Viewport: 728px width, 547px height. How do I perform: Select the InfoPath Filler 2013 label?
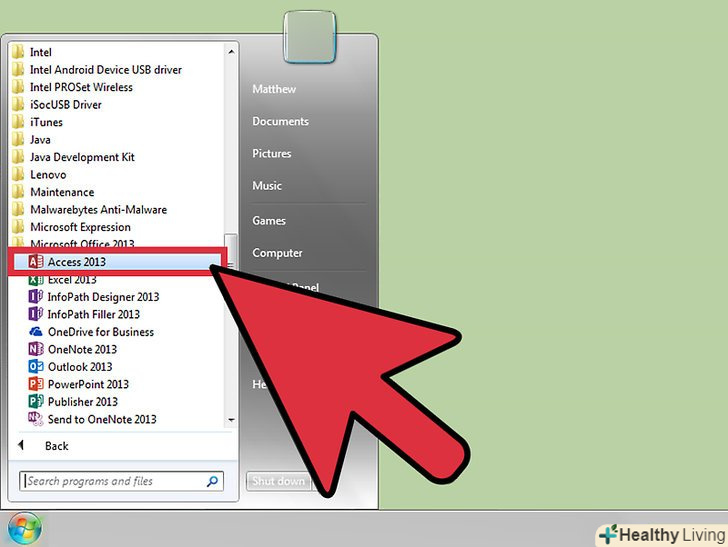93,314
